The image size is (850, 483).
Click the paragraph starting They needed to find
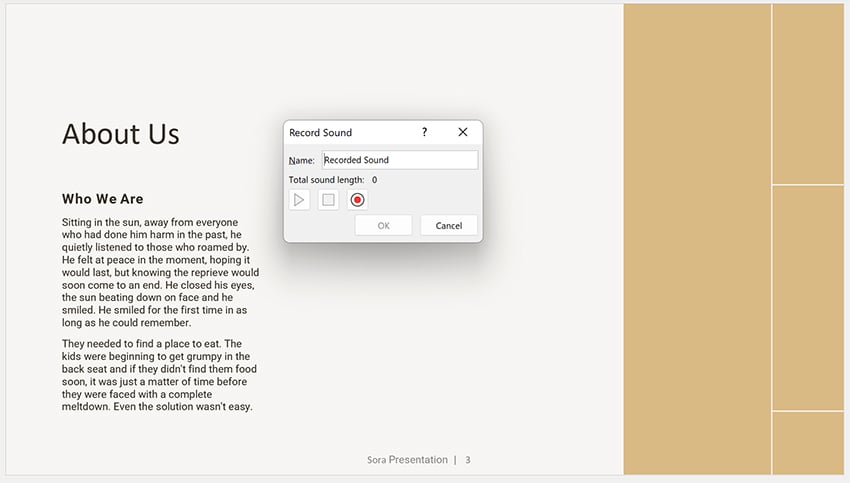[158, 376]
